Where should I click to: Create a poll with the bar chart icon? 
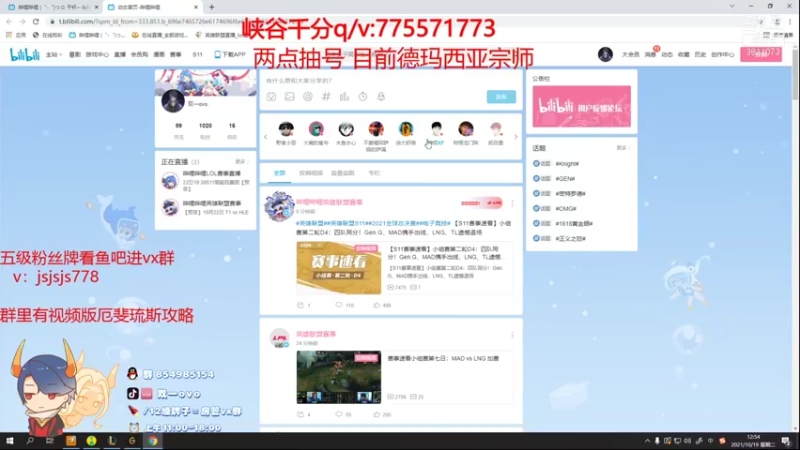pyautogui.click(x=344, y=96)
